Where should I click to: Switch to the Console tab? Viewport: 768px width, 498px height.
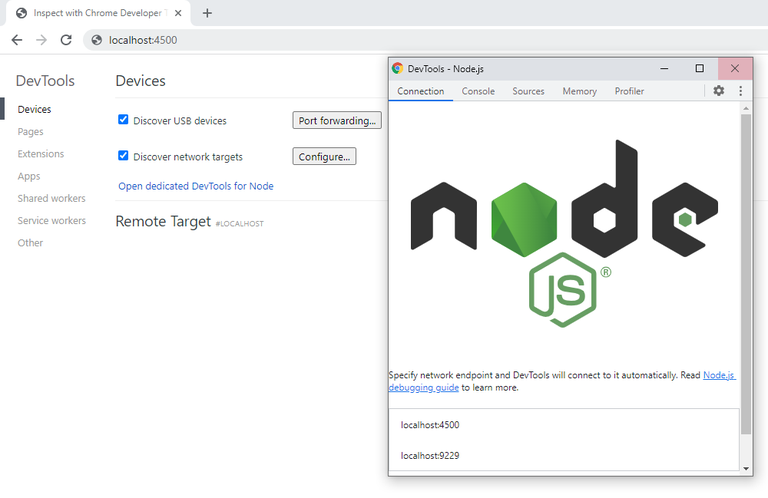[478, 91]
